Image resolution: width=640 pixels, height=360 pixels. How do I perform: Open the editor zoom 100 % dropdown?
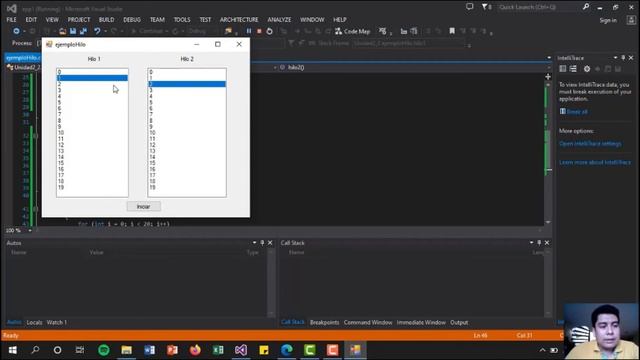coord(30,231)
